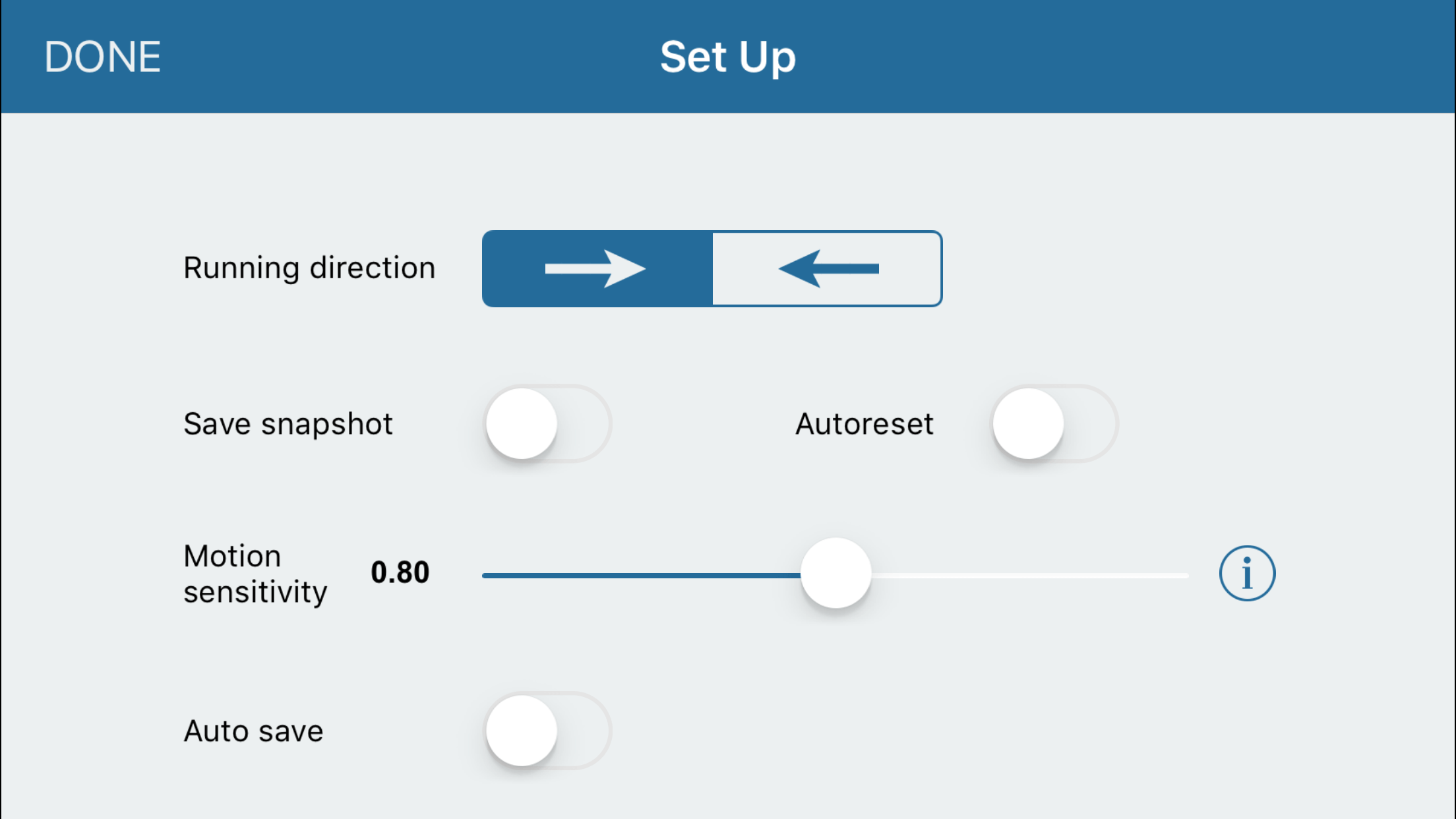Enable the Autoreset switch

pyautogui.click(x=1054, y=423)
